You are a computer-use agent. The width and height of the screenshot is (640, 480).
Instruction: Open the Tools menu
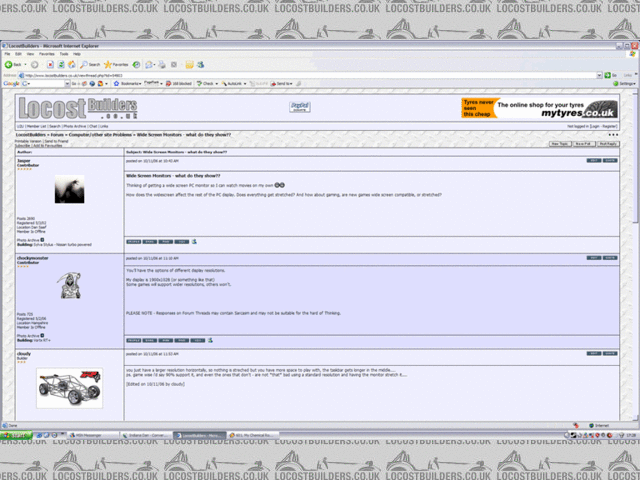click(x=64, y=54)
